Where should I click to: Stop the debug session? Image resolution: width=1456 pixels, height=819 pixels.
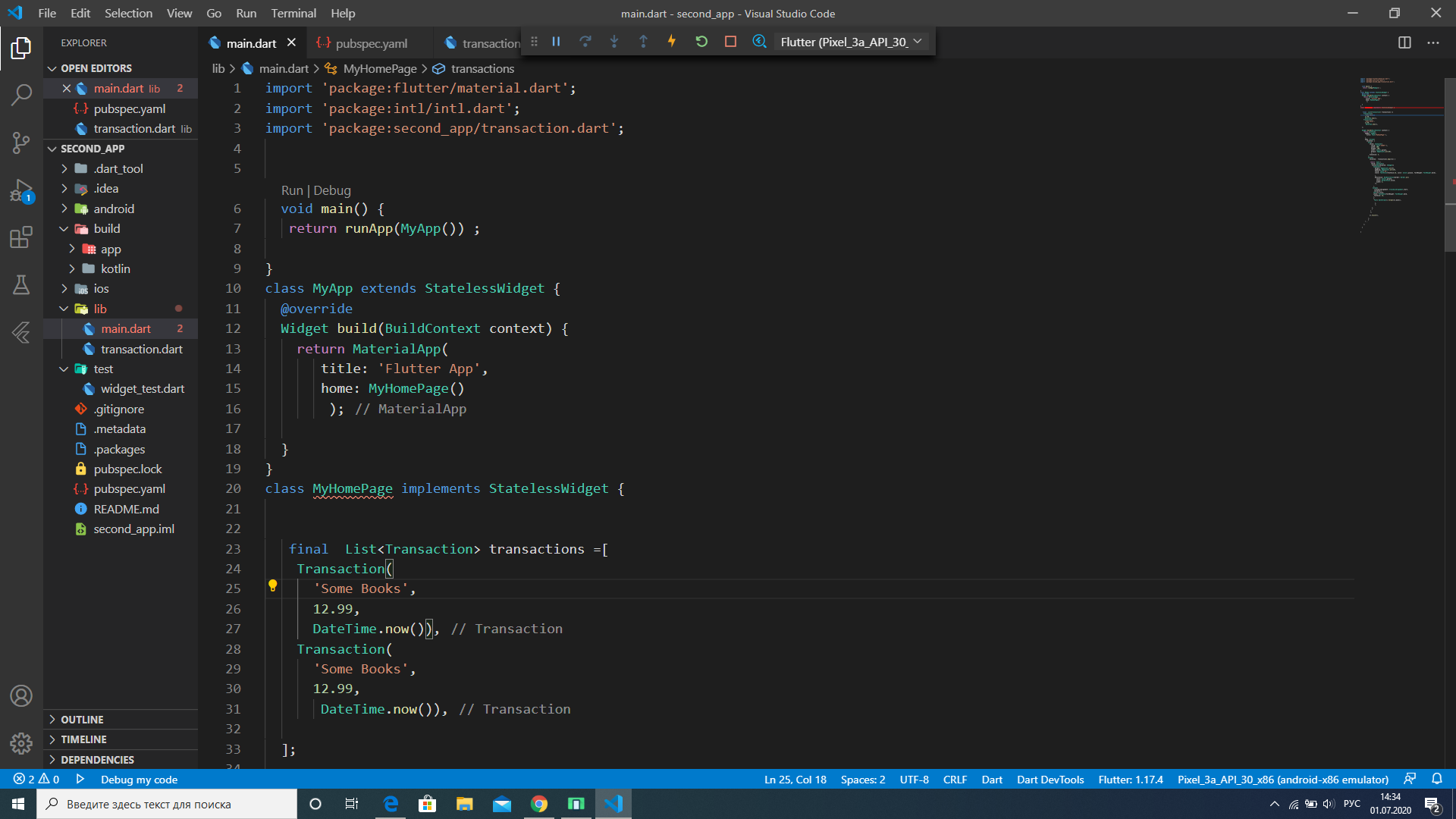click(x=730, y=42)
